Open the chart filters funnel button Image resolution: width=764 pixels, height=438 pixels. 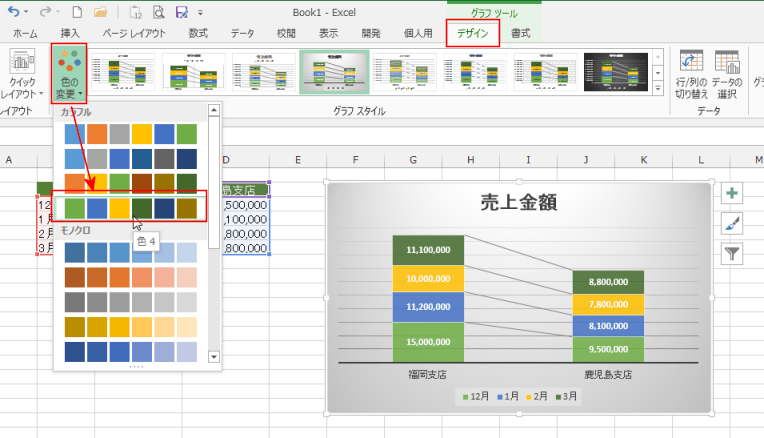pyautogui.click(x=732, y=253)
